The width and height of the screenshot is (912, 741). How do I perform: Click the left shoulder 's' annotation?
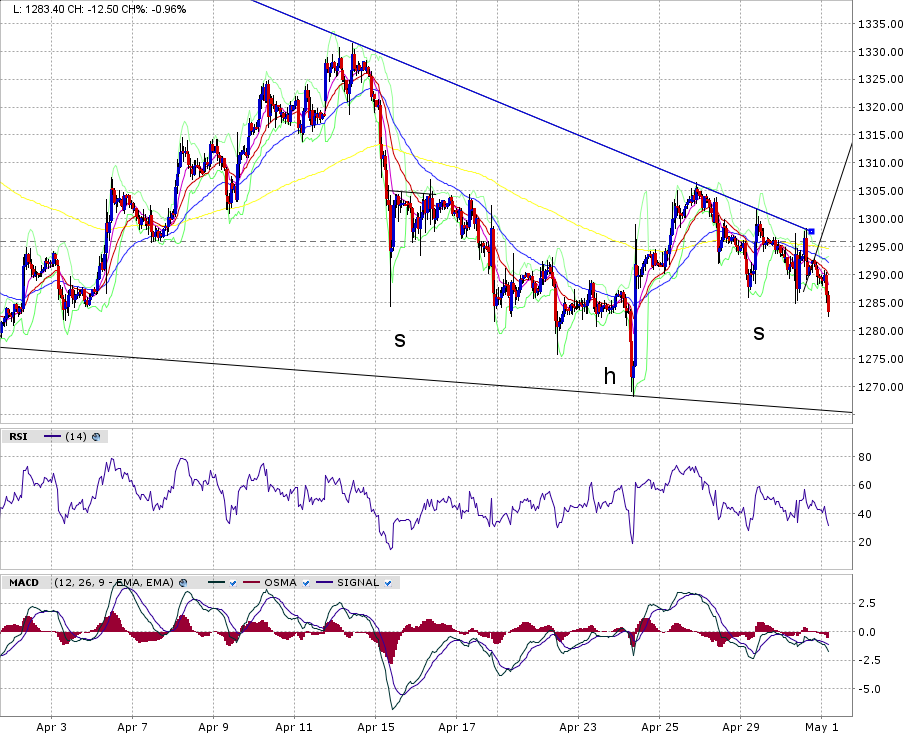coord(399,340)
